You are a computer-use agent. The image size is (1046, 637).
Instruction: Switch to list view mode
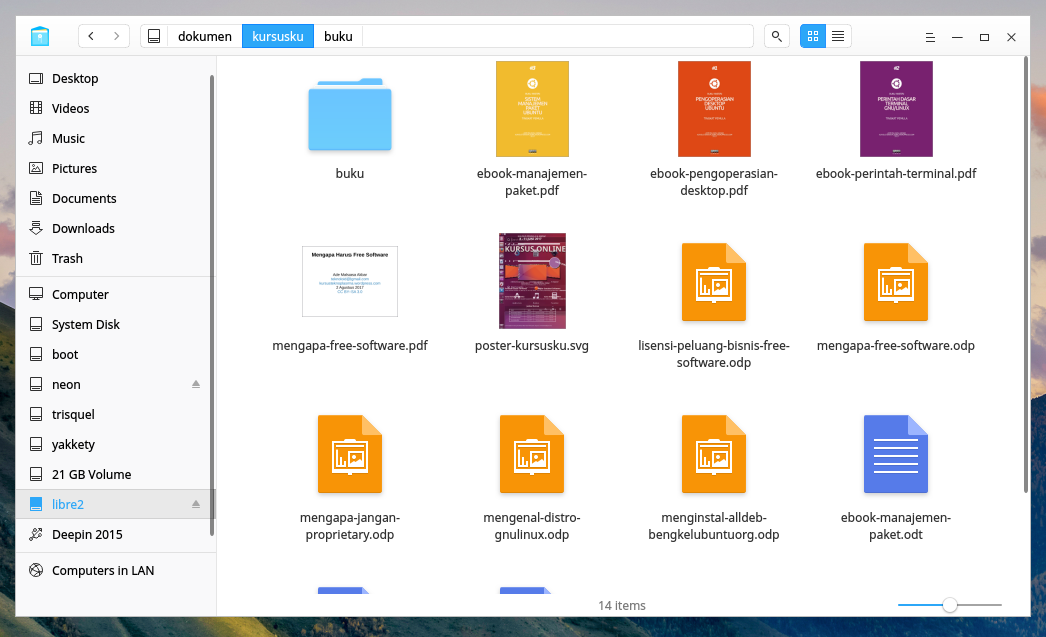click(x=838, y=36)
